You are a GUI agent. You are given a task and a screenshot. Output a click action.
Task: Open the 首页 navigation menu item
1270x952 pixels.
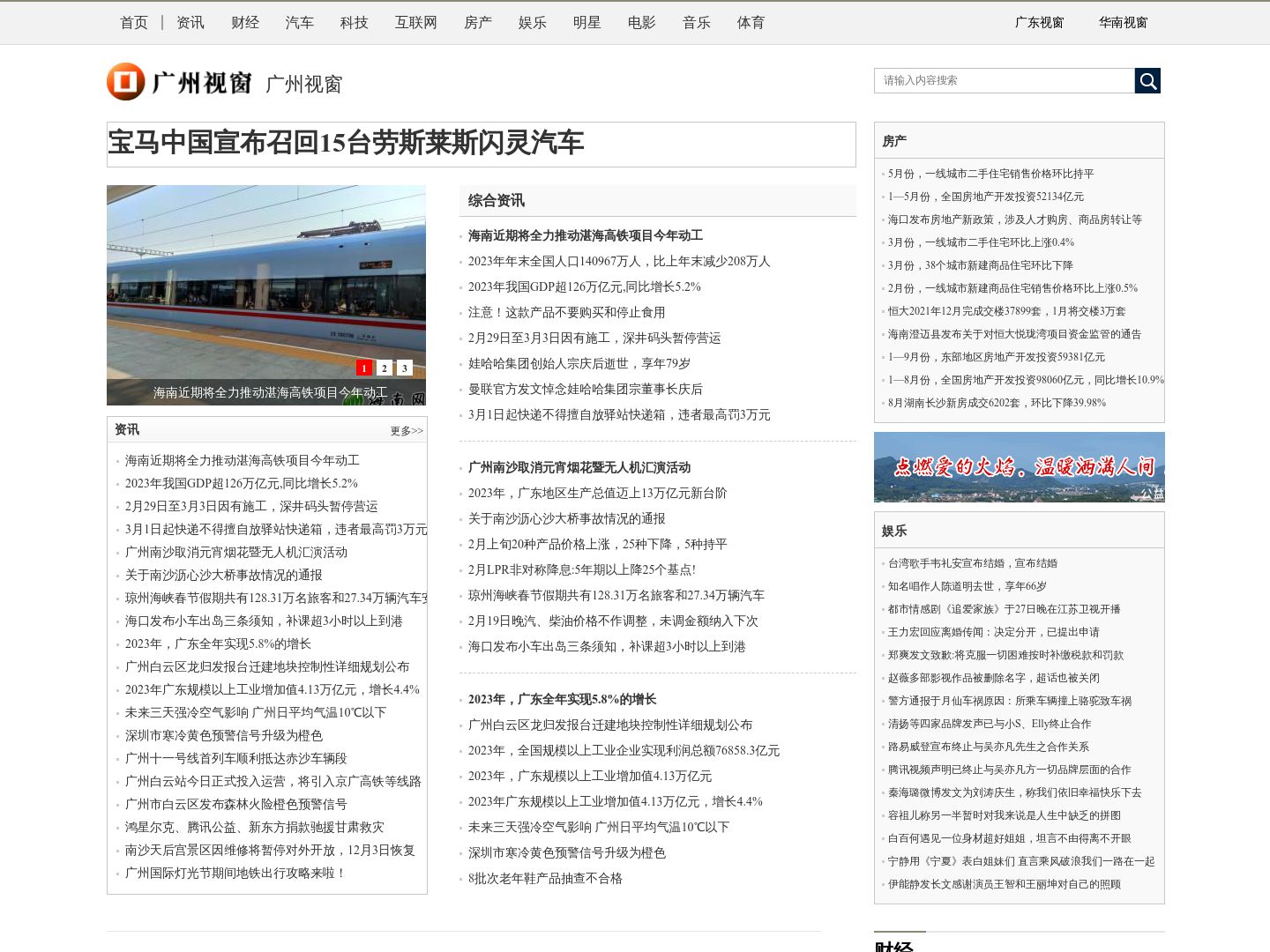tap(134, 23)
